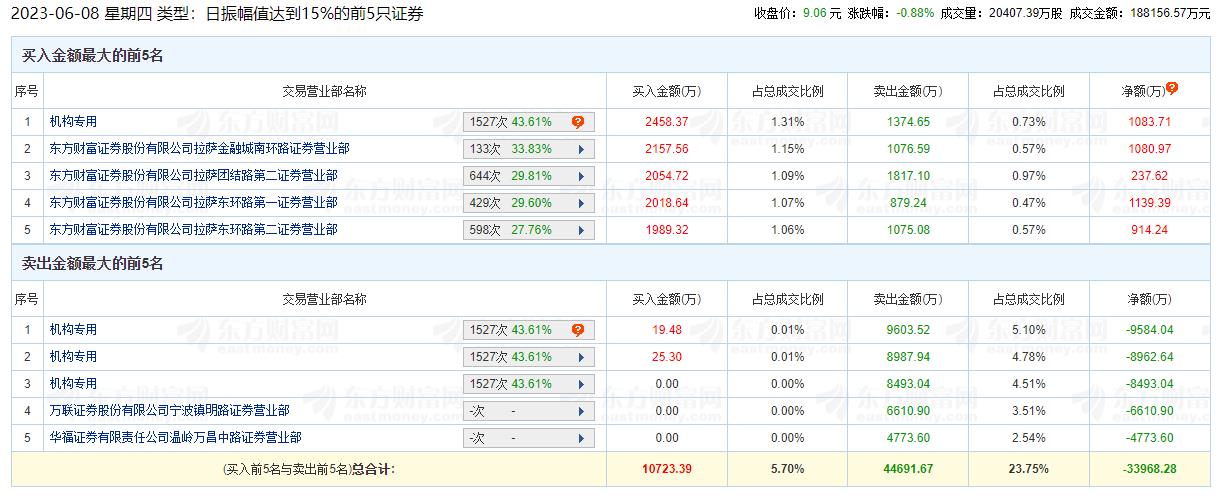Click arrow icon next to 644次 29.81%
The image size is (1224, 498).
[x=580, y=176]
